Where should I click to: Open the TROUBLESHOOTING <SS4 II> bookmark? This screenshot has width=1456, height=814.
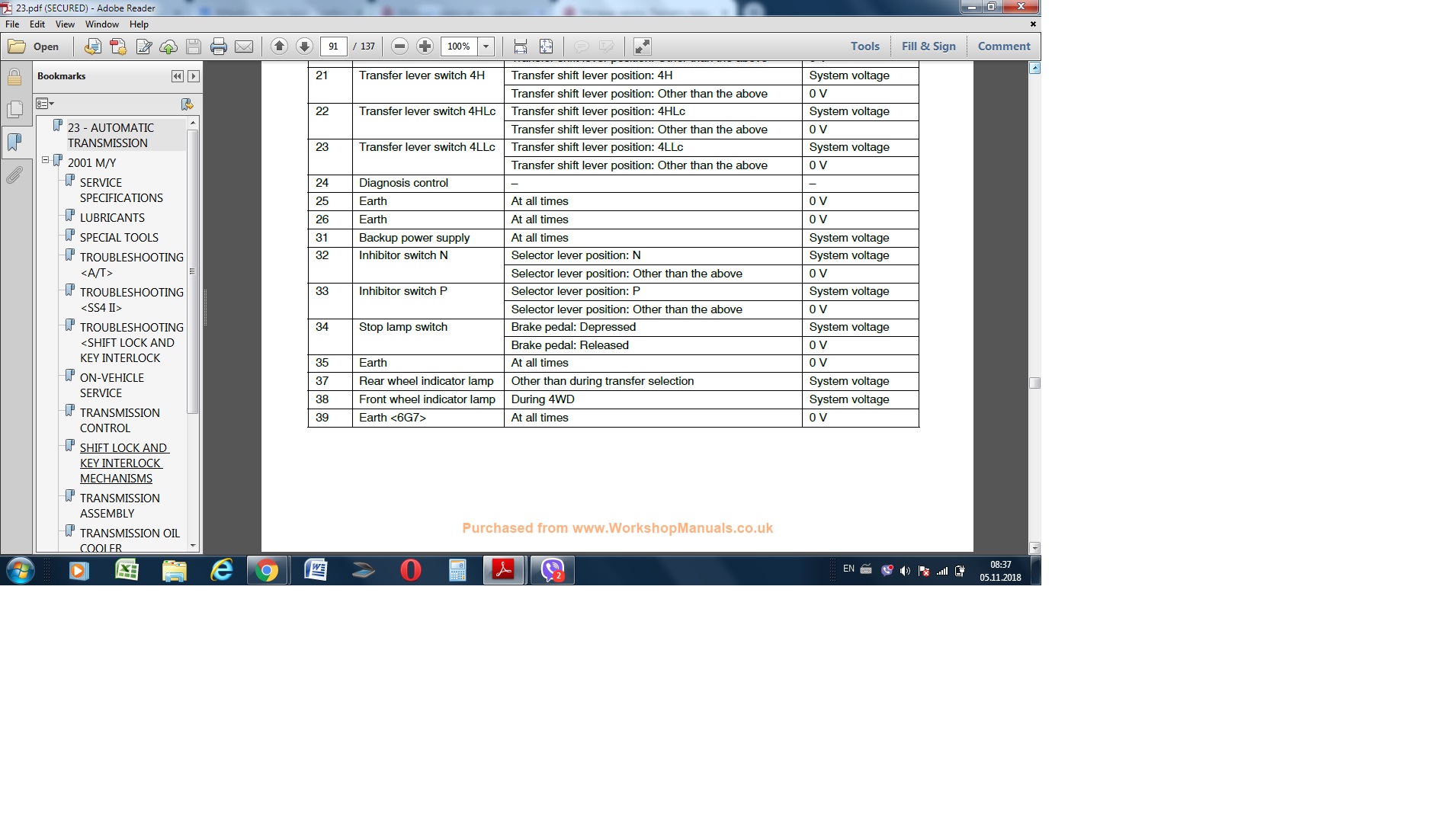click(x=131, y=300)
